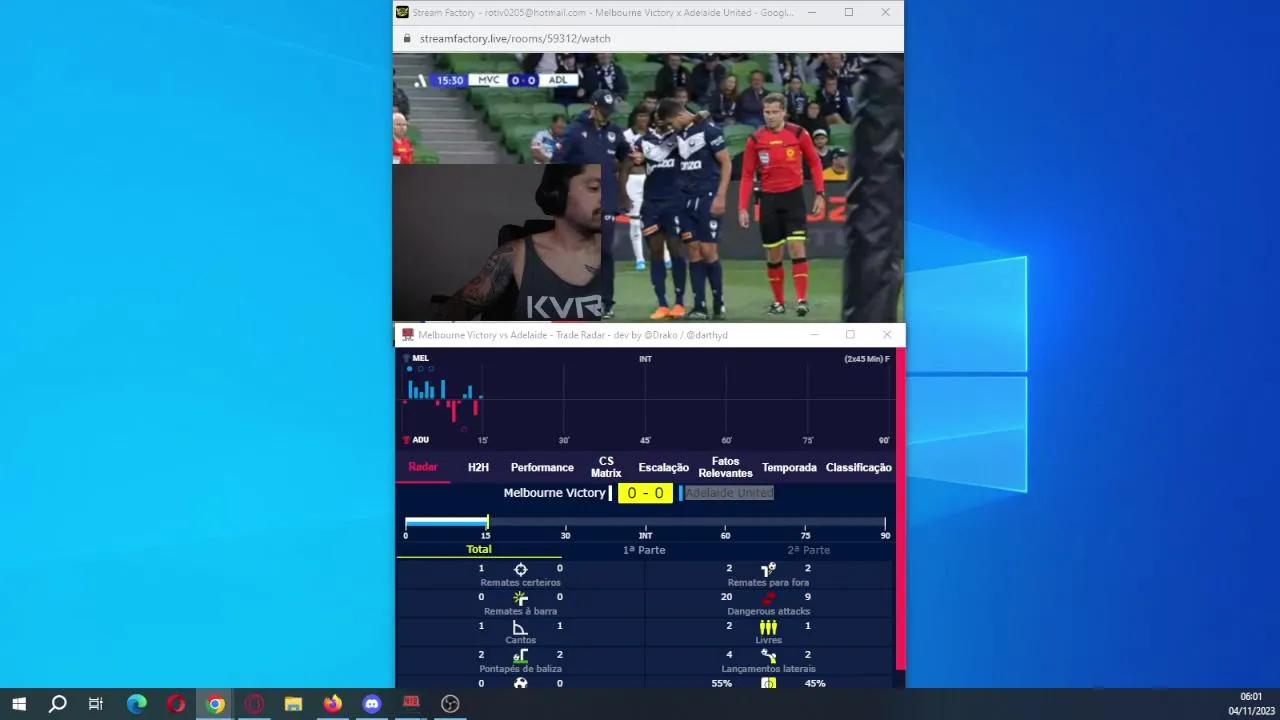Open the Windows Start menu
Viewport: 1280px width, 720px height.
pos(19,704)
